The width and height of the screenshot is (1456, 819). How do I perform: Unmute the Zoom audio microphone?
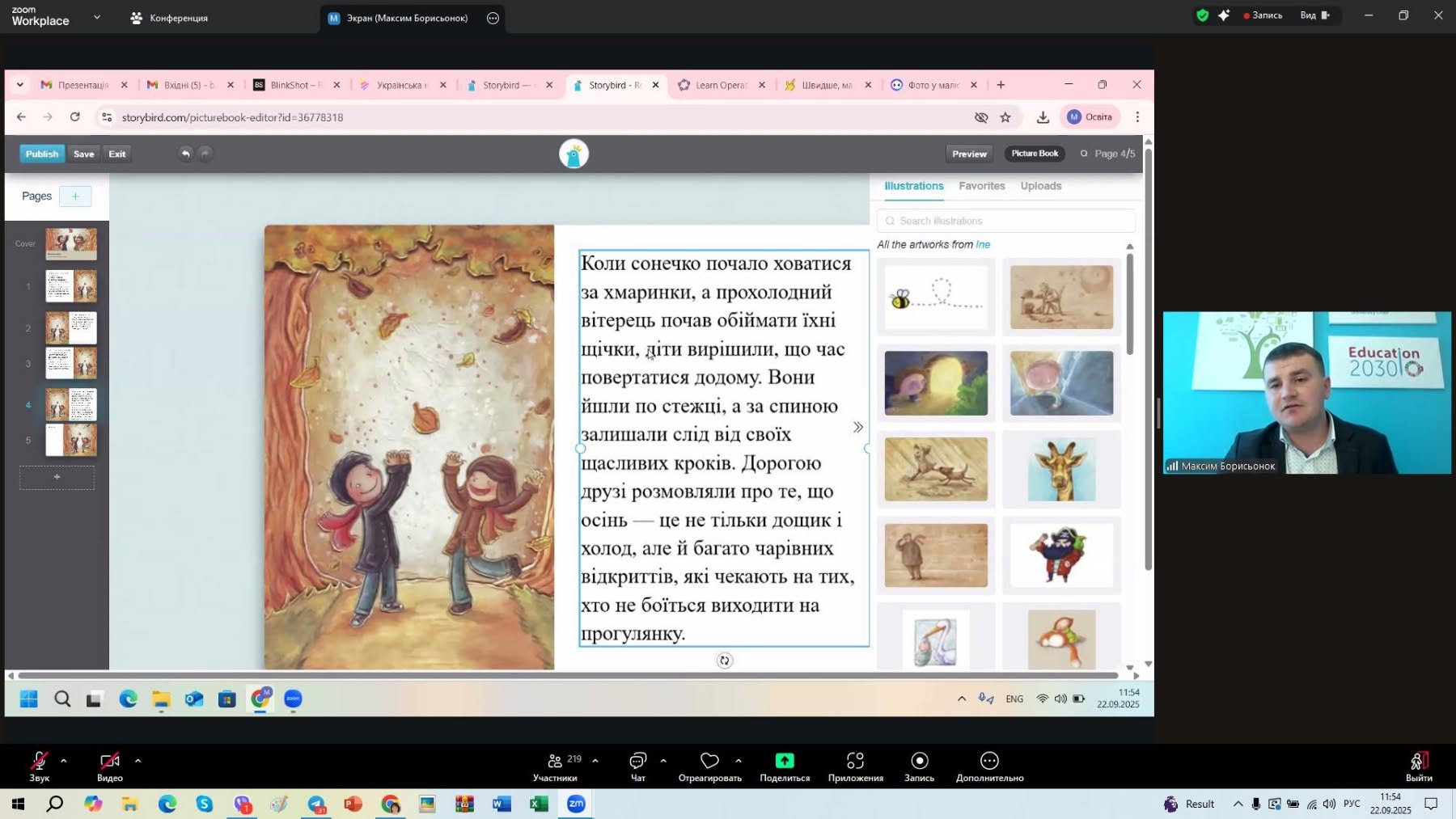[39, 761]
